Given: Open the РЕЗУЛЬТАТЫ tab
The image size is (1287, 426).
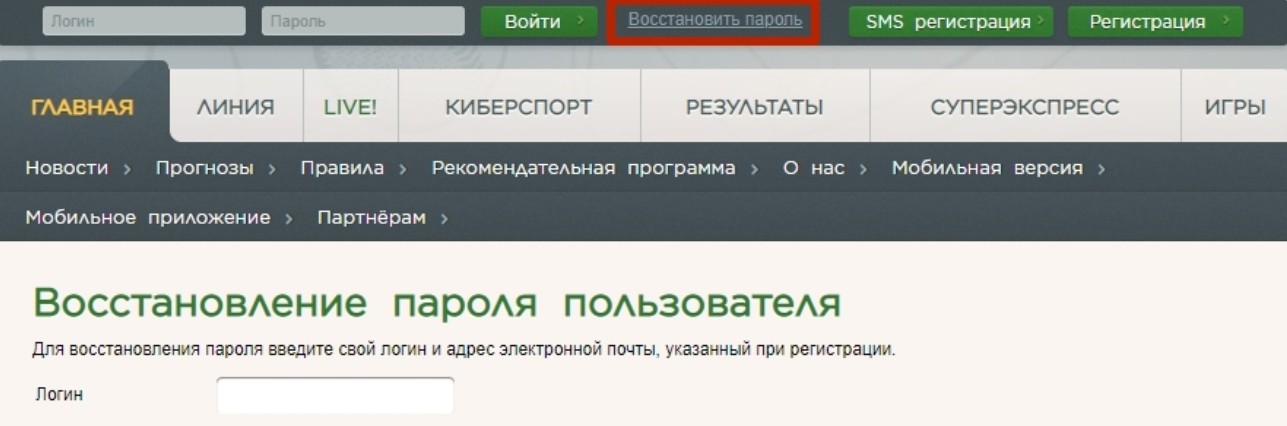Looking at the screenshot, I should click(754, 108).
